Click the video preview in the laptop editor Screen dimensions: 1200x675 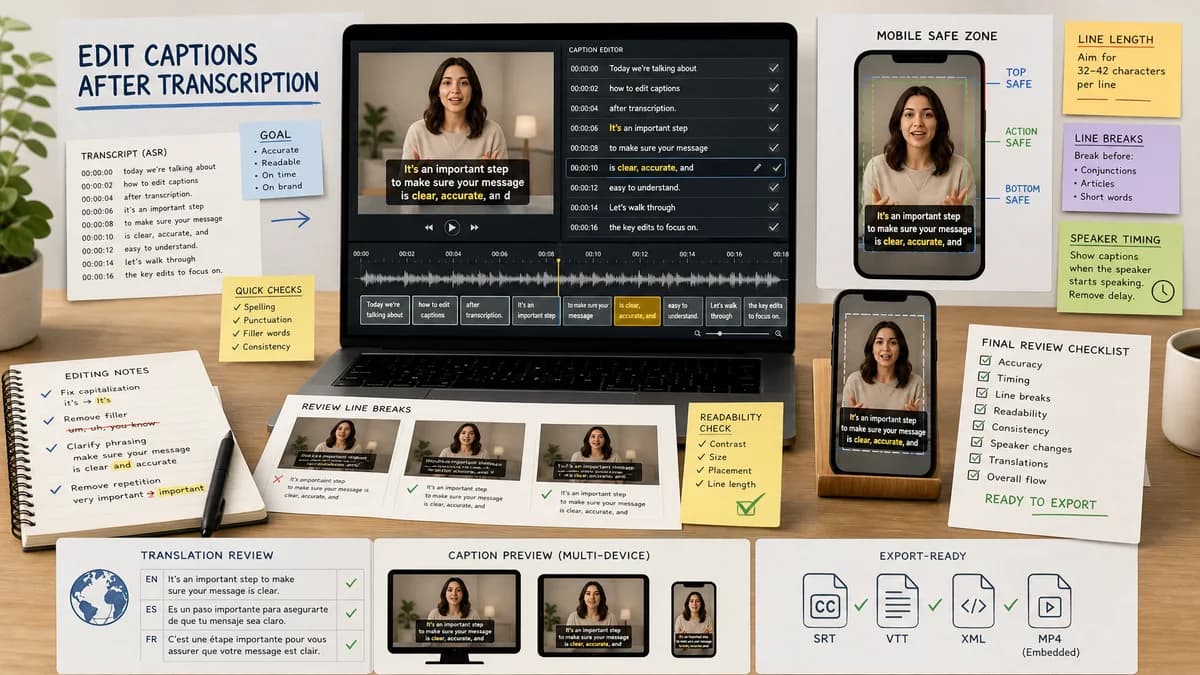[455, 132]
